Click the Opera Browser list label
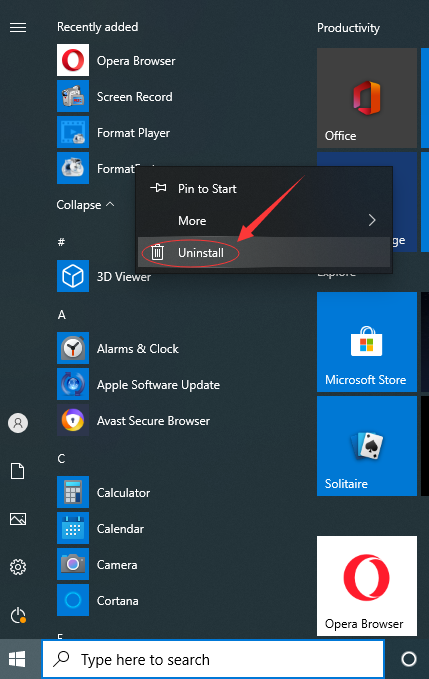This screenshot has width=429, height=679. coord(136,61)
